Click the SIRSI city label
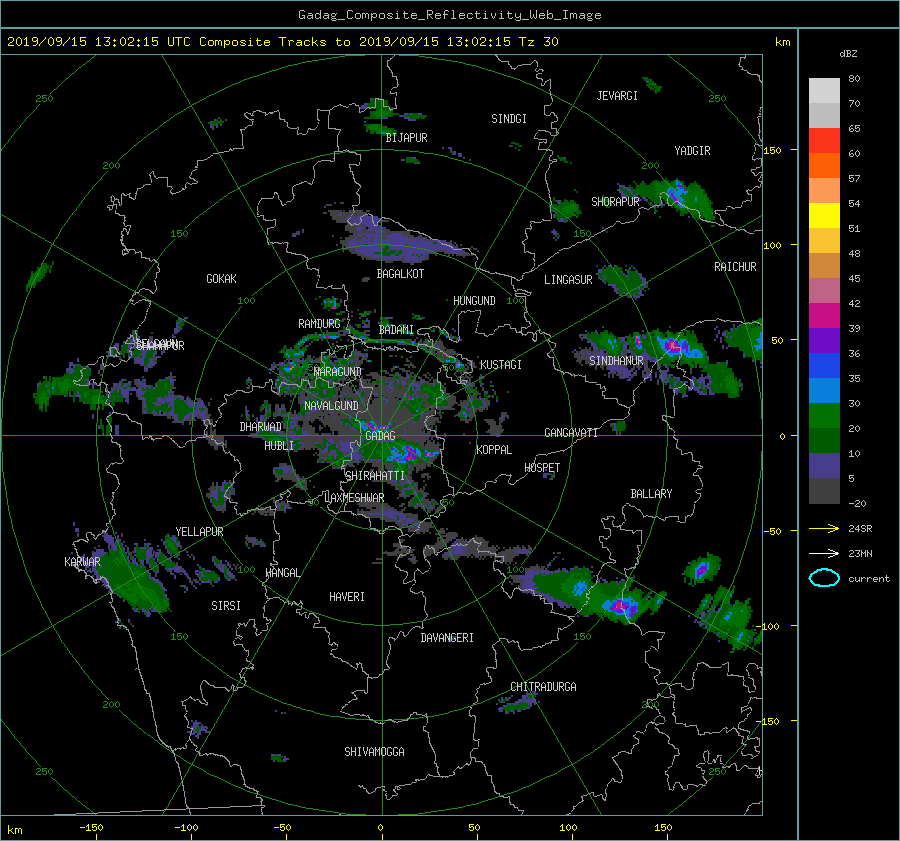 pos(226,606)
